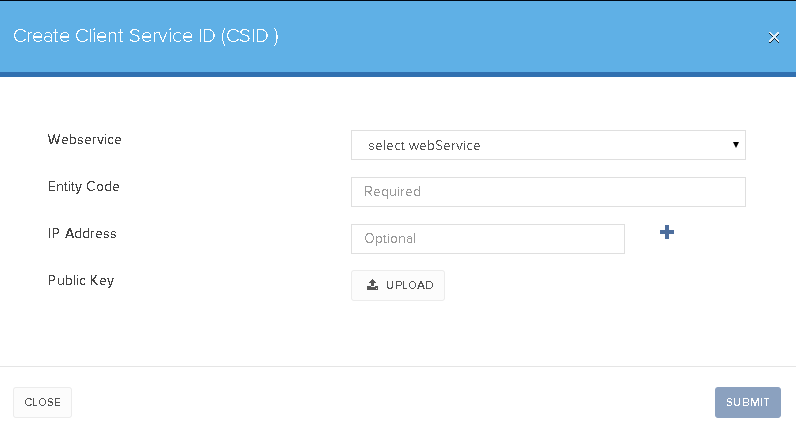Image resolution: width=796 pixels, height=433 pixels.
Task: Focus the Entity Code required field
Action: tap(548, 192)
